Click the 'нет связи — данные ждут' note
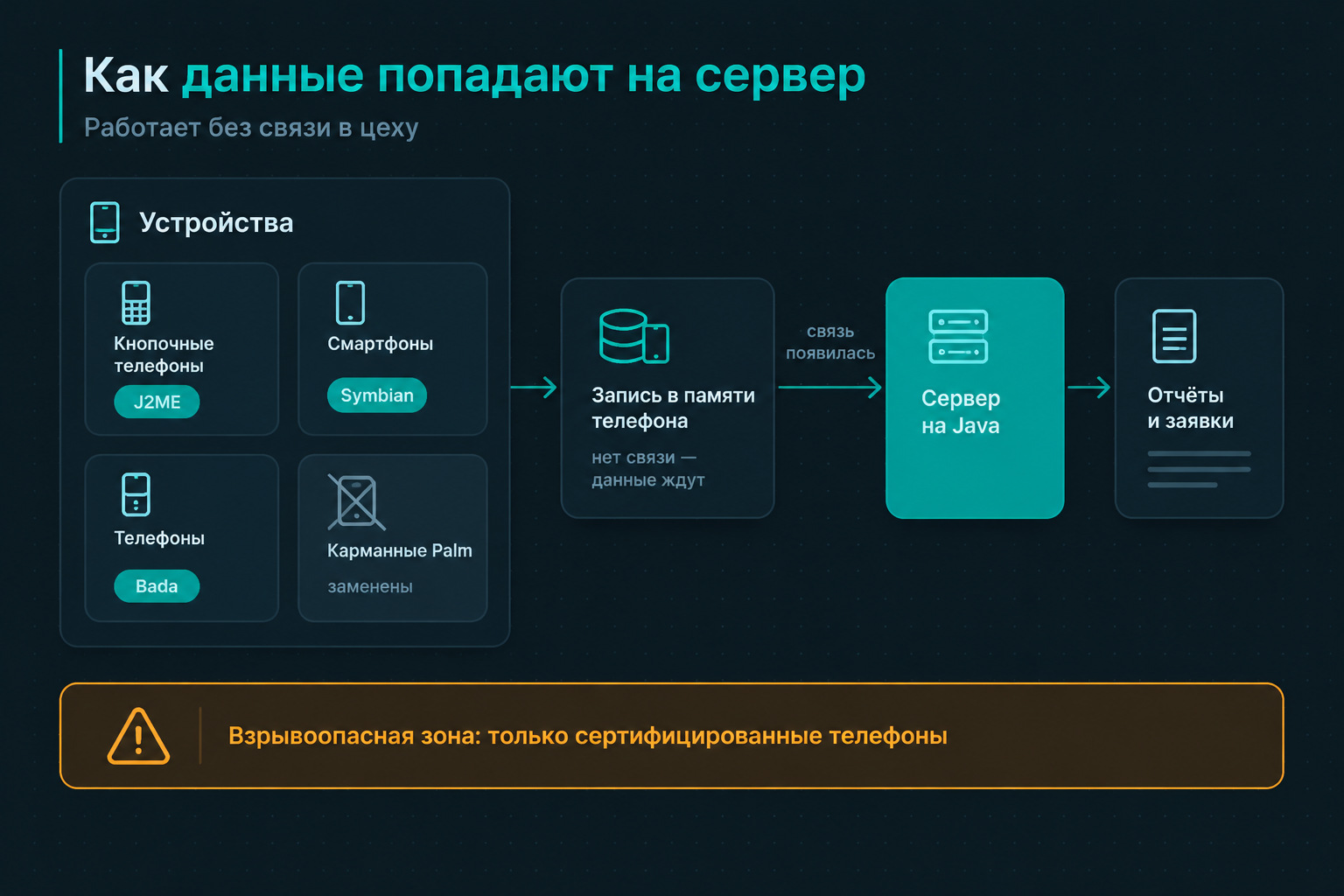This screenshot has height=896, width=1344. coord(648,468)
